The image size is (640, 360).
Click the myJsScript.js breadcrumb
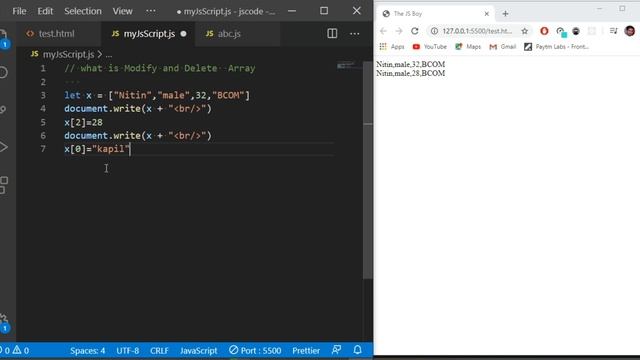(x=68, y=54)
